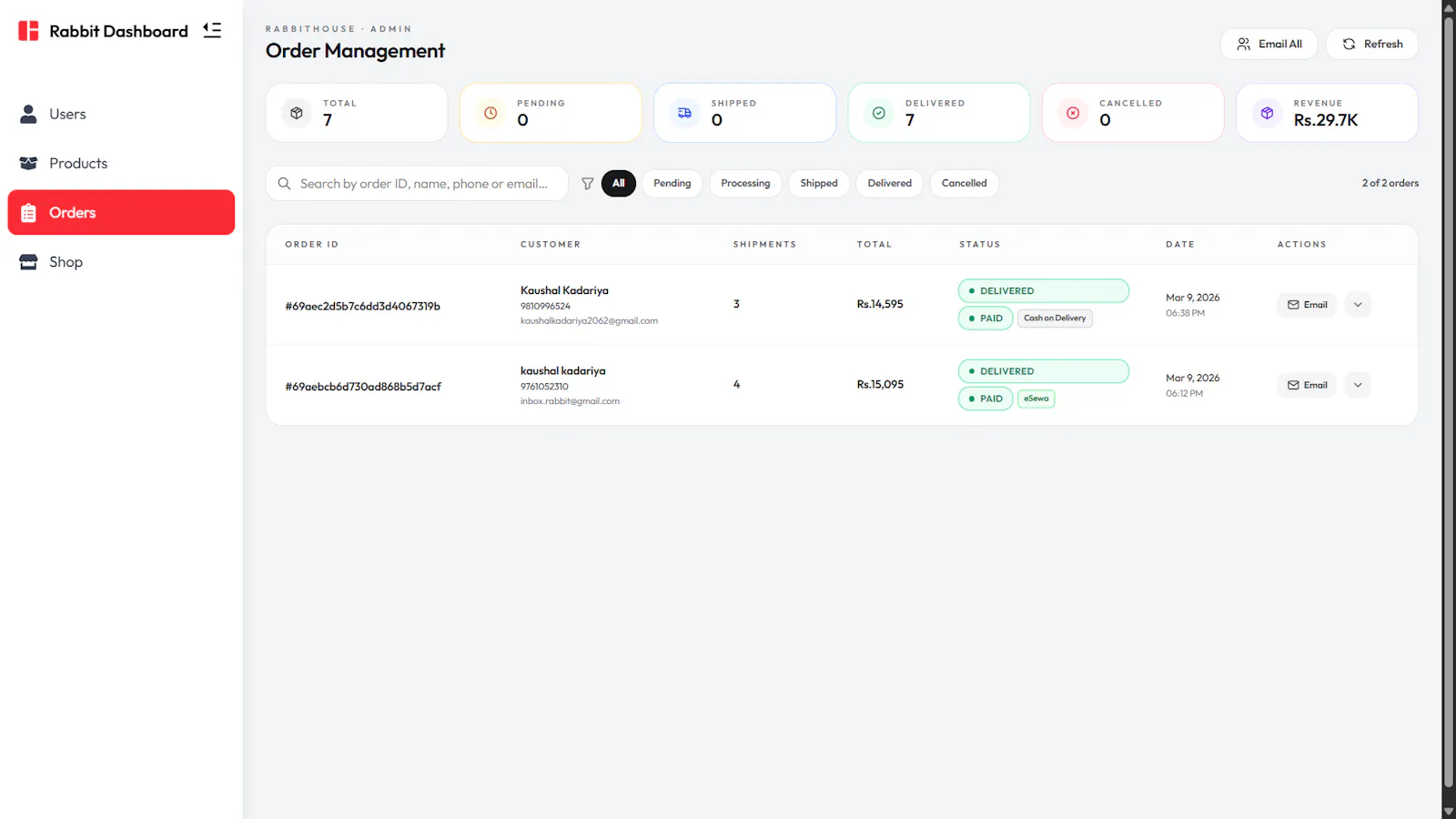
Task: Open the Shop page
Action: point(121,261)
